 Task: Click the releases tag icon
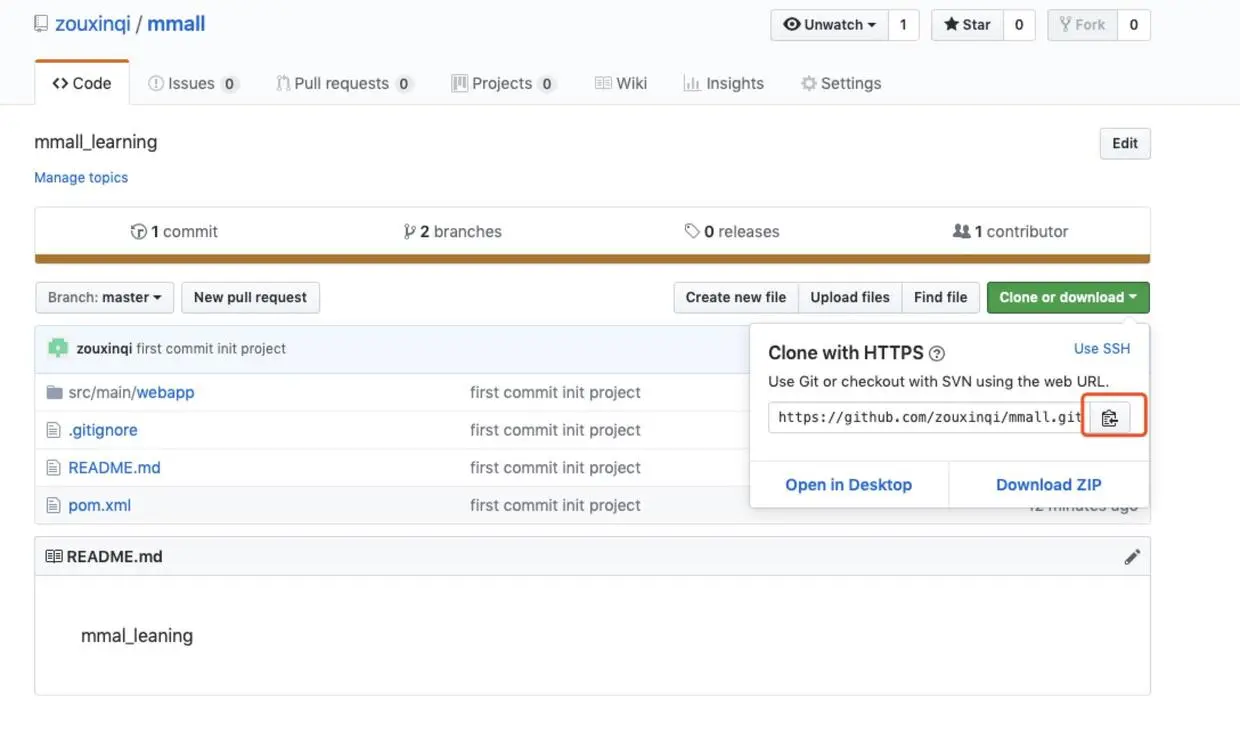691,232
